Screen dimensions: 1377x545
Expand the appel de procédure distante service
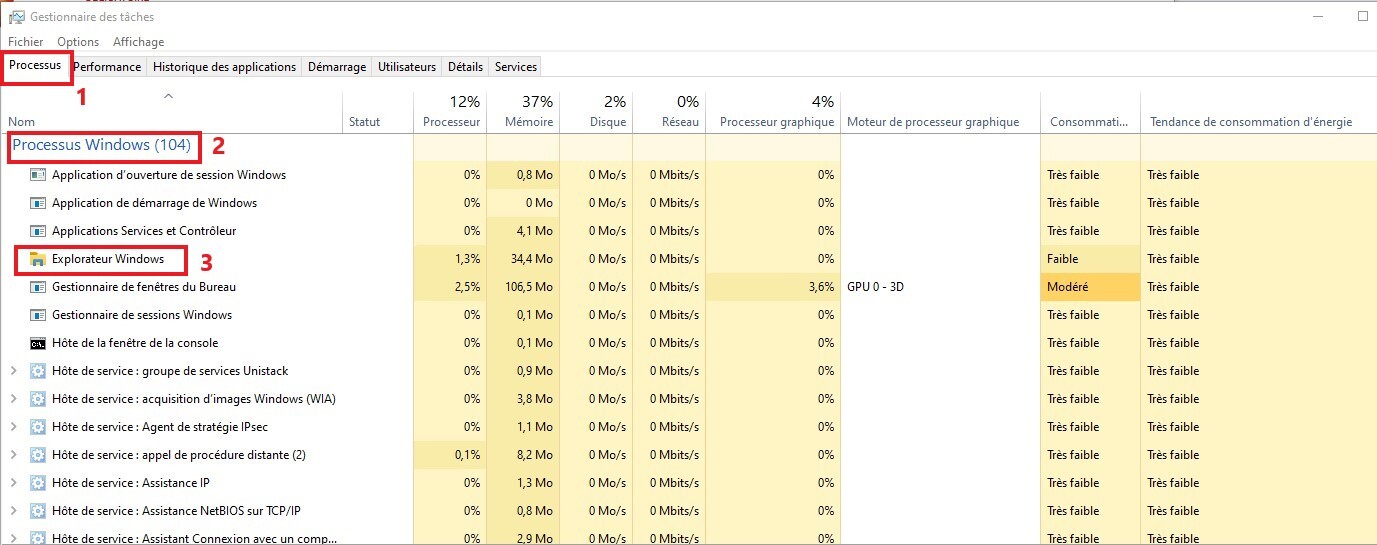(13, 455)
